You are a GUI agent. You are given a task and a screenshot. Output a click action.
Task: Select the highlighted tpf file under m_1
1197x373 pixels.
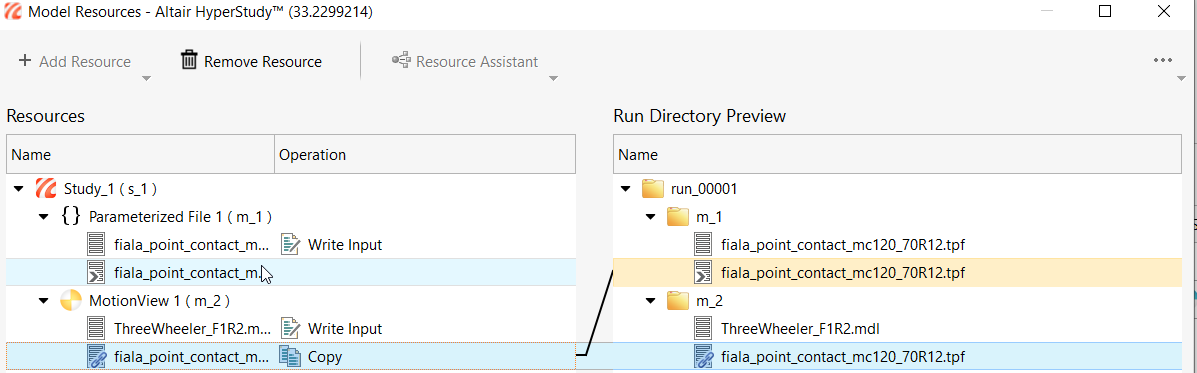pyautogui.click(x=897, y=272)
